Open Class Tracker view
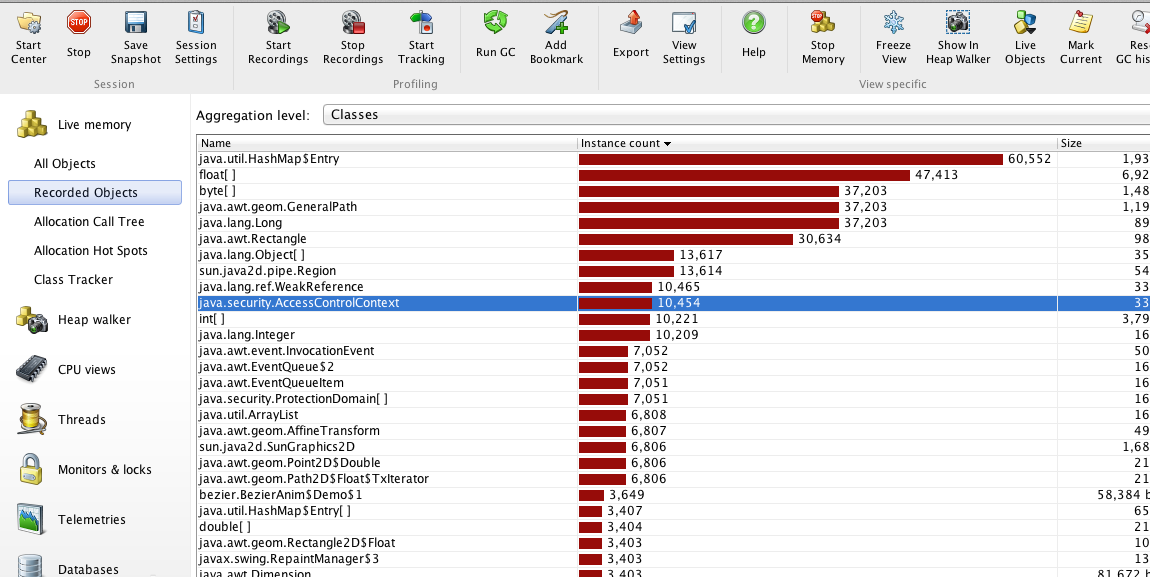This screenshot has height=577, width=1150. pos(73,279)
